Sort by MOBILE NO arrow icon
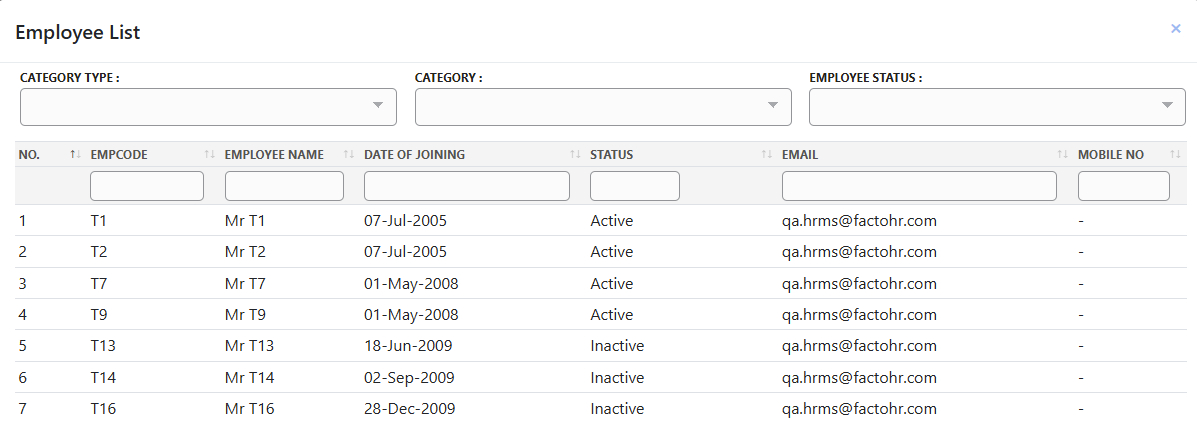The height and width of the screenshot is (422, 1197). point(1175,155)
